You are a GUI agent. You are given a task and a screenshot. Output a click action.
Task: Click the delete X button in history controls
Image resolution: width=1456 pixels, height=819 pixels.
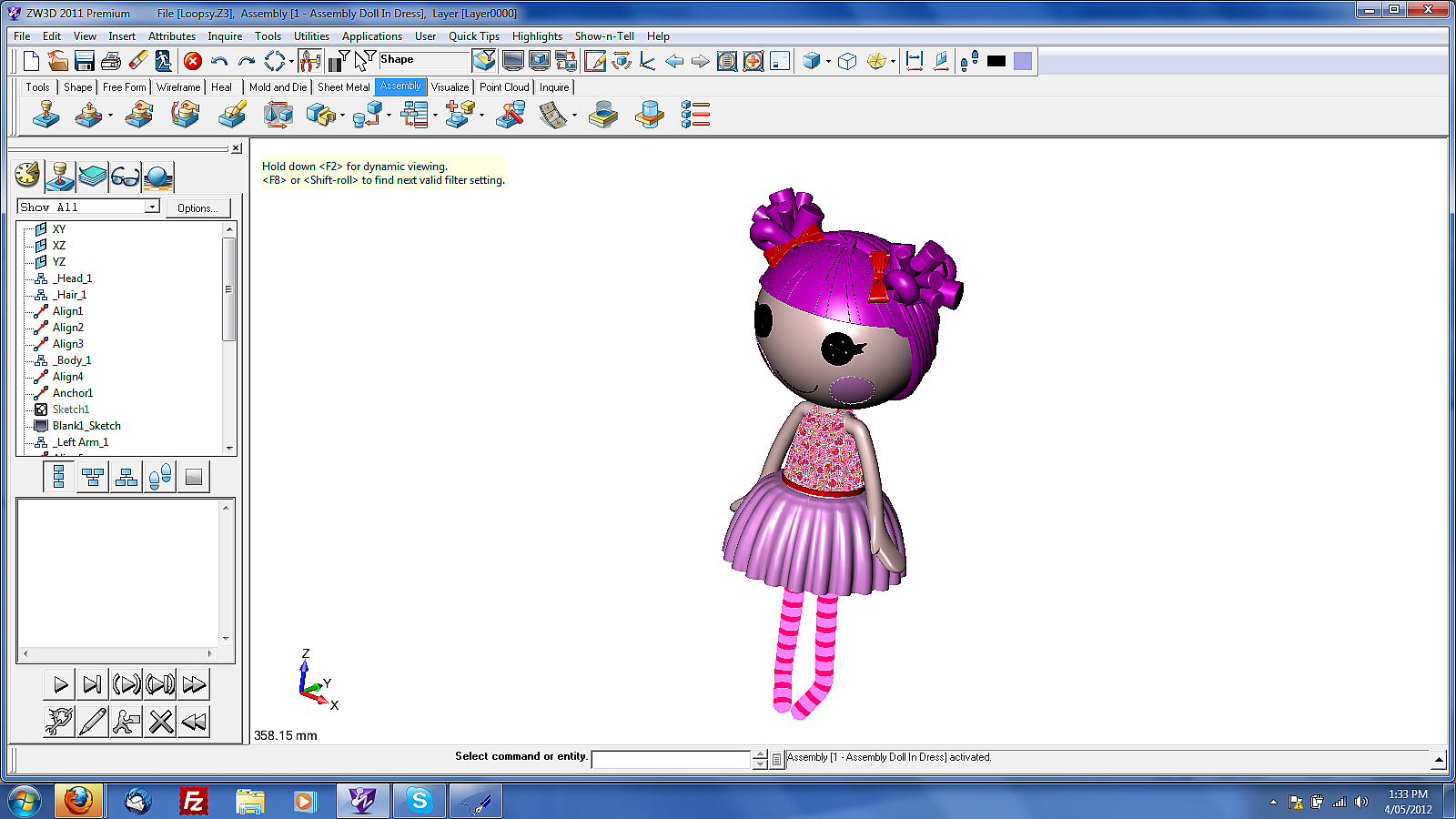pyautogui.click(x=160, y=722)
